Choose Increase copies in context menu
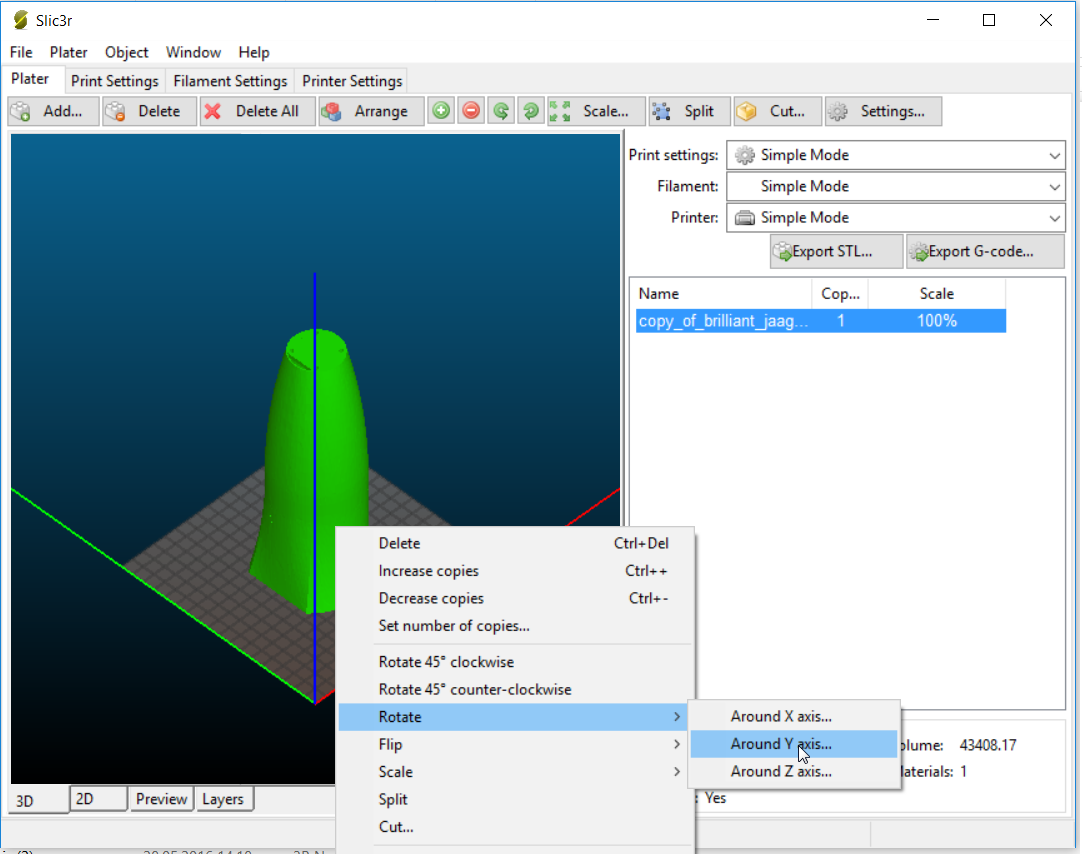Viewport: 1082px width, 854px height. coord(517,571)
